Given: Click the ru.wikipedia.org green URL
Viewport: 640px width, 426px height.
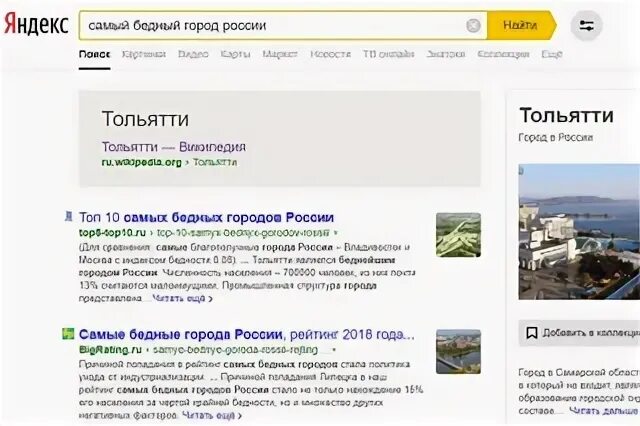Looking at the screenshot, I should pyautogui.click(x=141, y=162).
